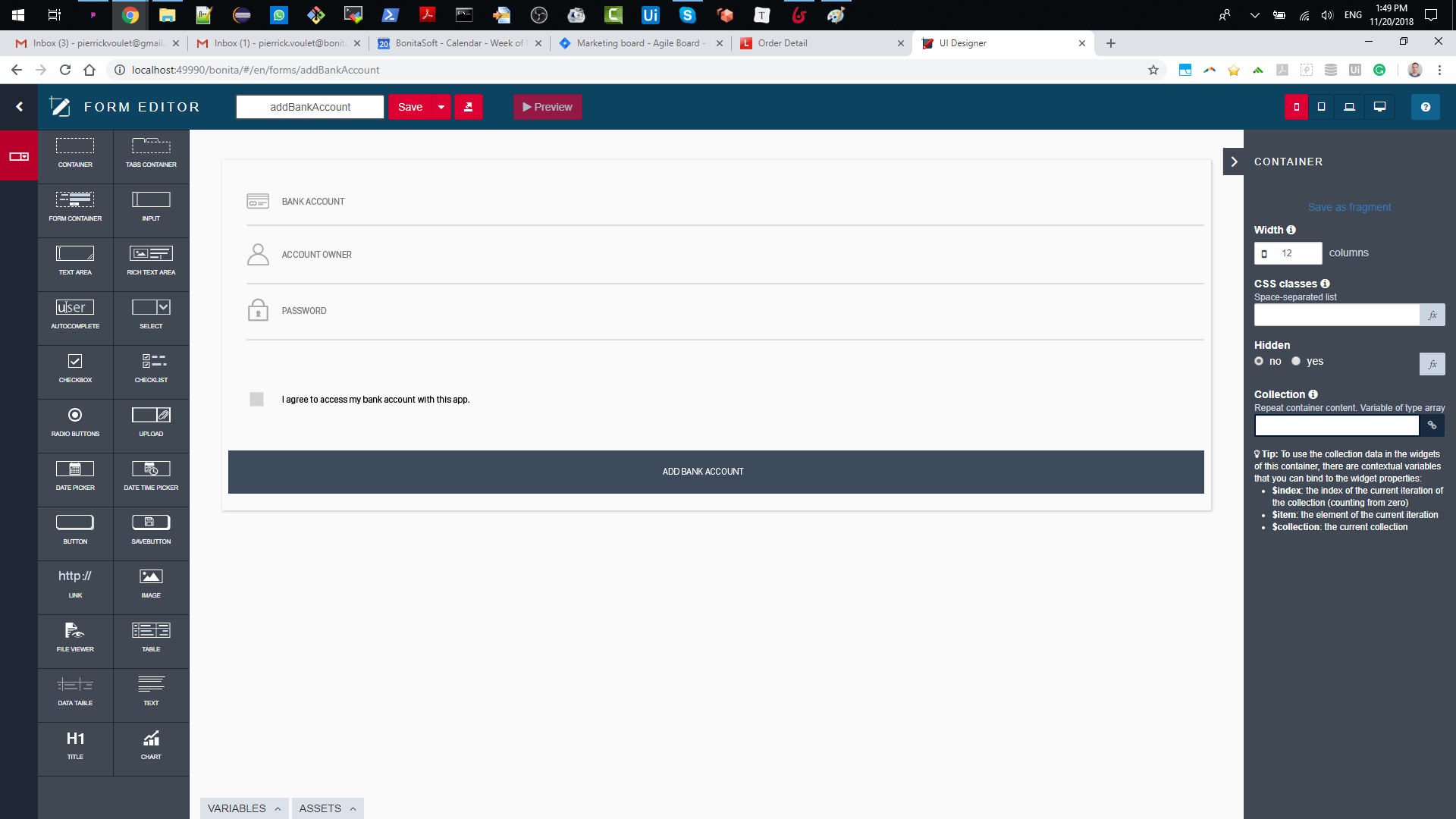The image size is (1456, 819).
Task: Click the Container tool in sidebar
Action: (75, 153)
